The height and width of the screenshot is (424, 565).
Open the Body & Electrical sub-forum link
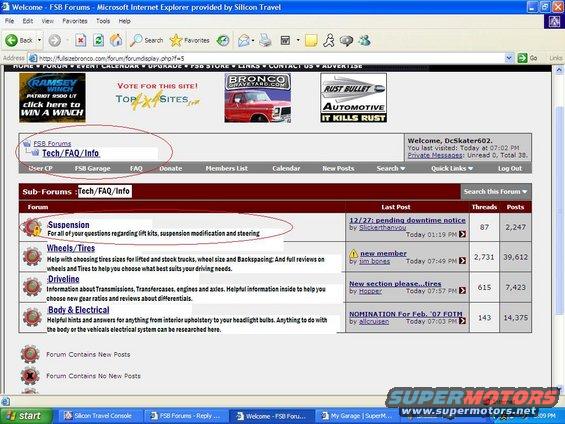pyautogui.click(x=79, y=310)
